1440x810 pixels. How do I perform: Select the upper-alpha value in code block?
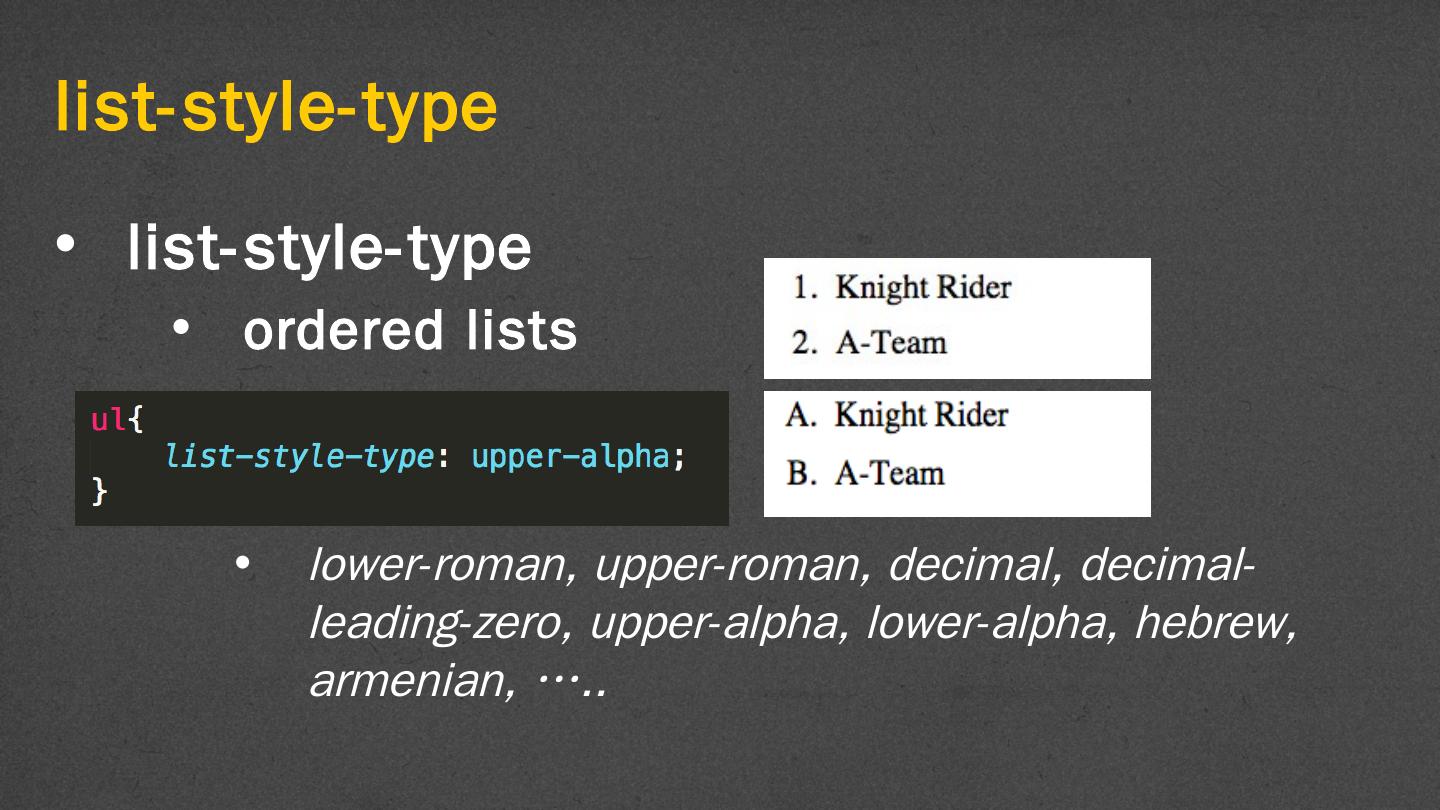(x=569, y=456)
